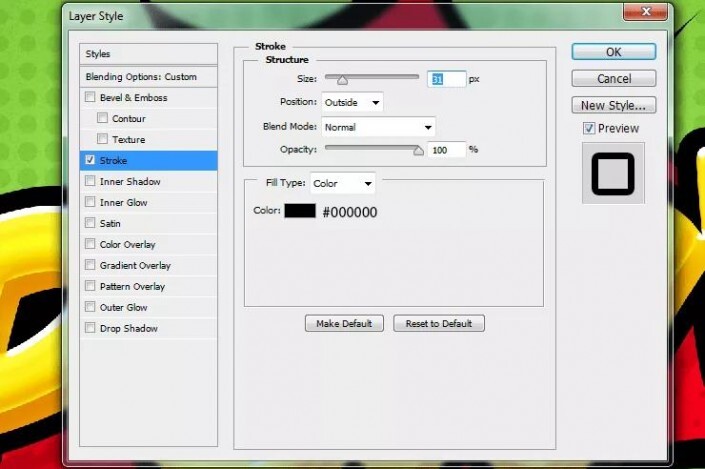
Task: Click the Make Default button
Action: tap(344, 323)
